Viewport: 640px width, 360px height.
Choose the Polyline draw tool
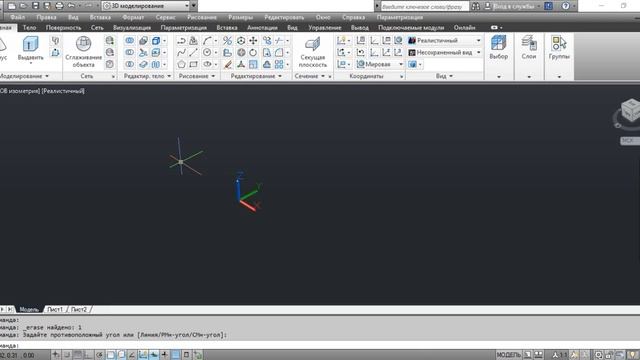tap(182, 41)
